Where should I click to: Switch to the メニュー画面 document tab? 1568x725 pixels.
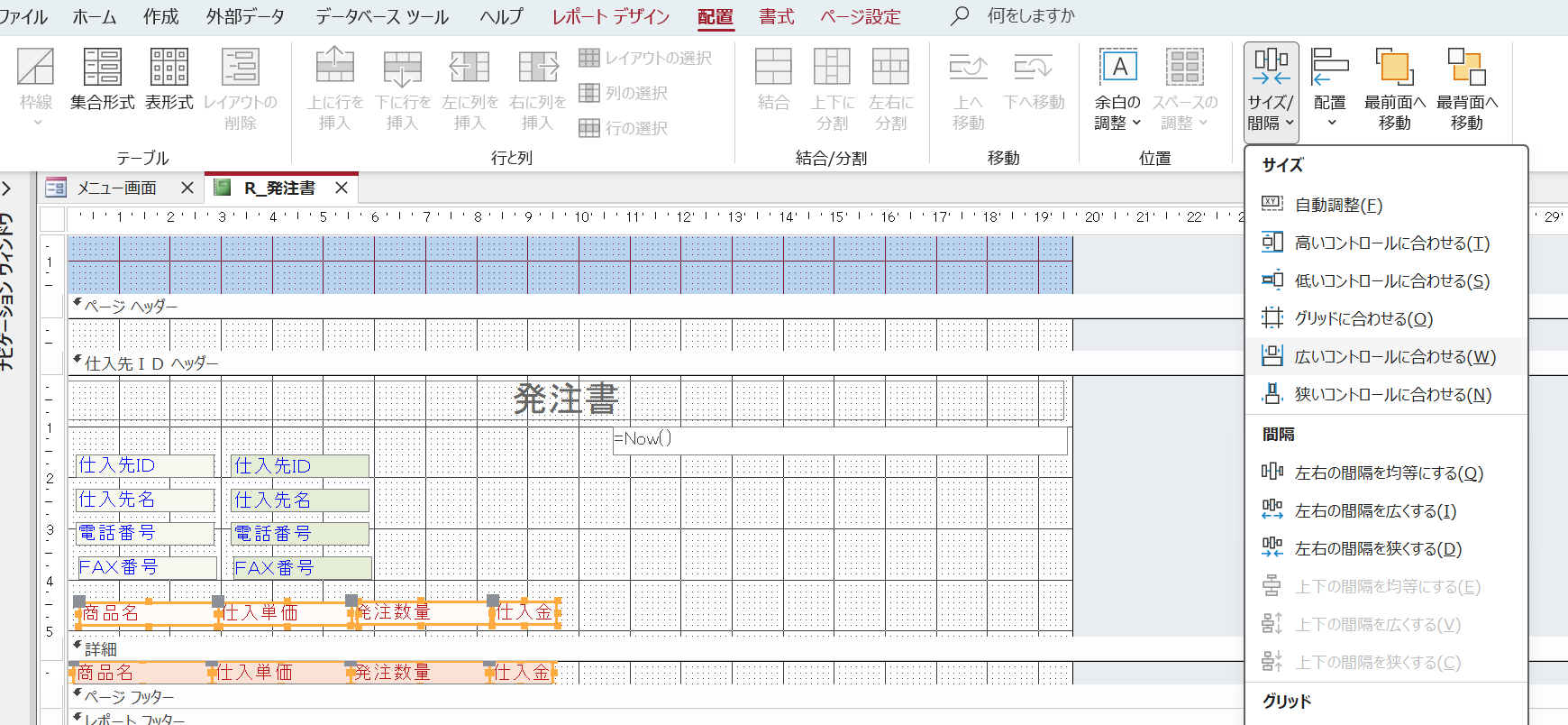tap(116, 188)
